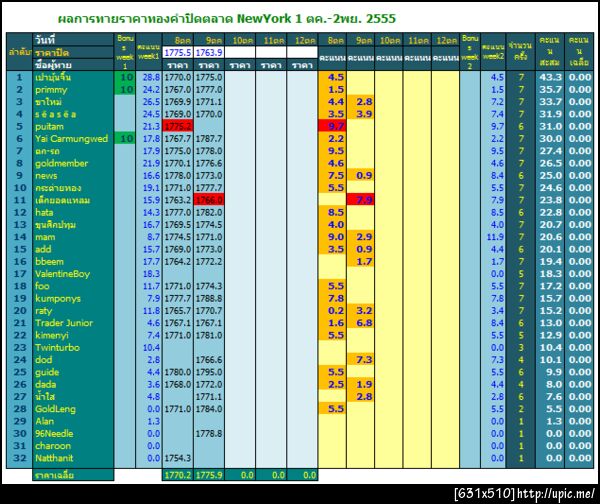Select price 1795.0 in guide's row
The height and width of the screenshot is (504, 600).
click(209, 372)
